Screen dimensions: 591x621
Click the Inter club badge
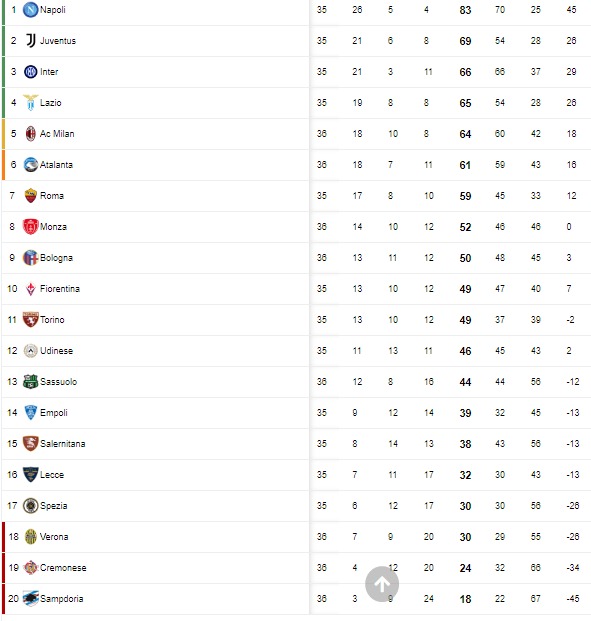[31, 72]
